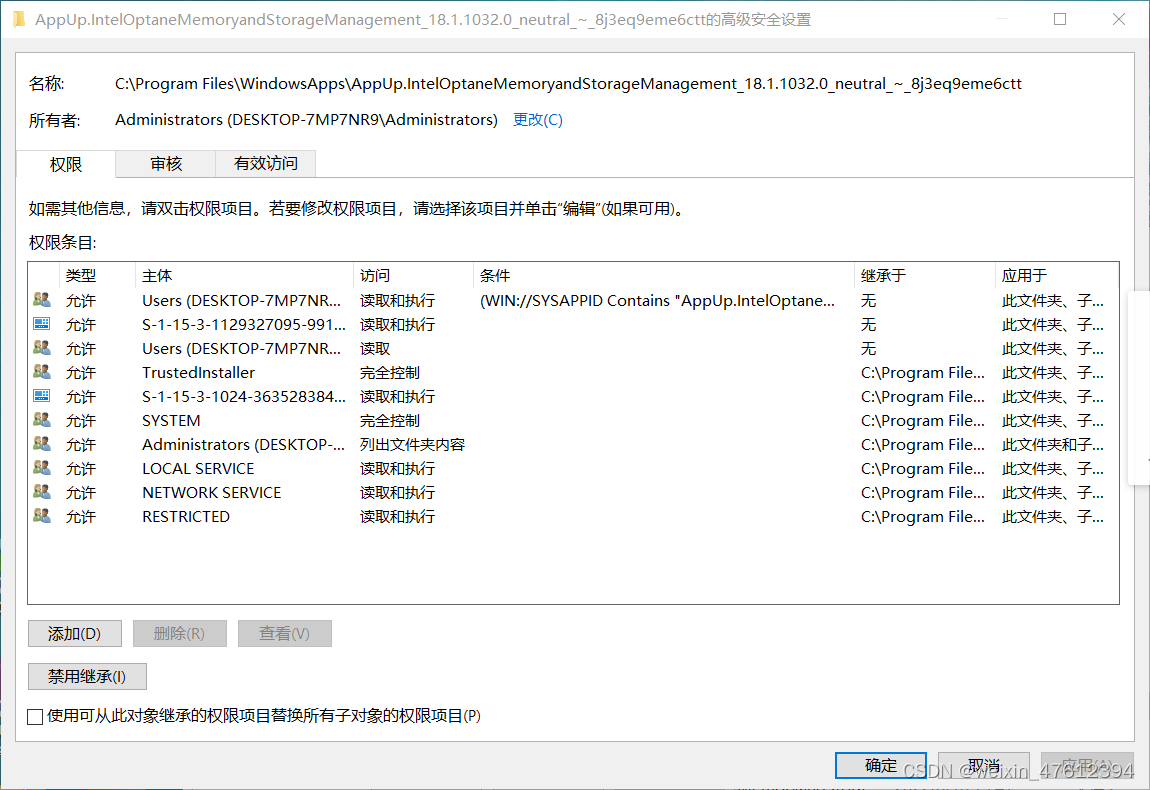Select the NETWORK SERVICE entry
The image size is (1150, 790).
click(x=573, y=493)
